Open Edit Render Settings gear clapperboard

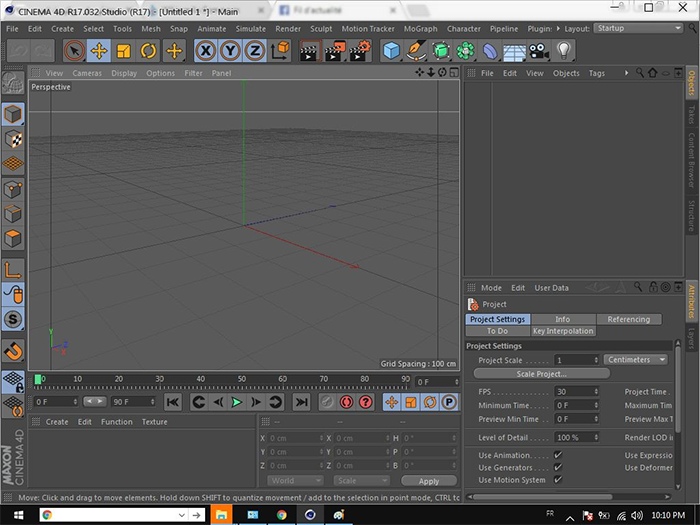[x=360, y=51]
